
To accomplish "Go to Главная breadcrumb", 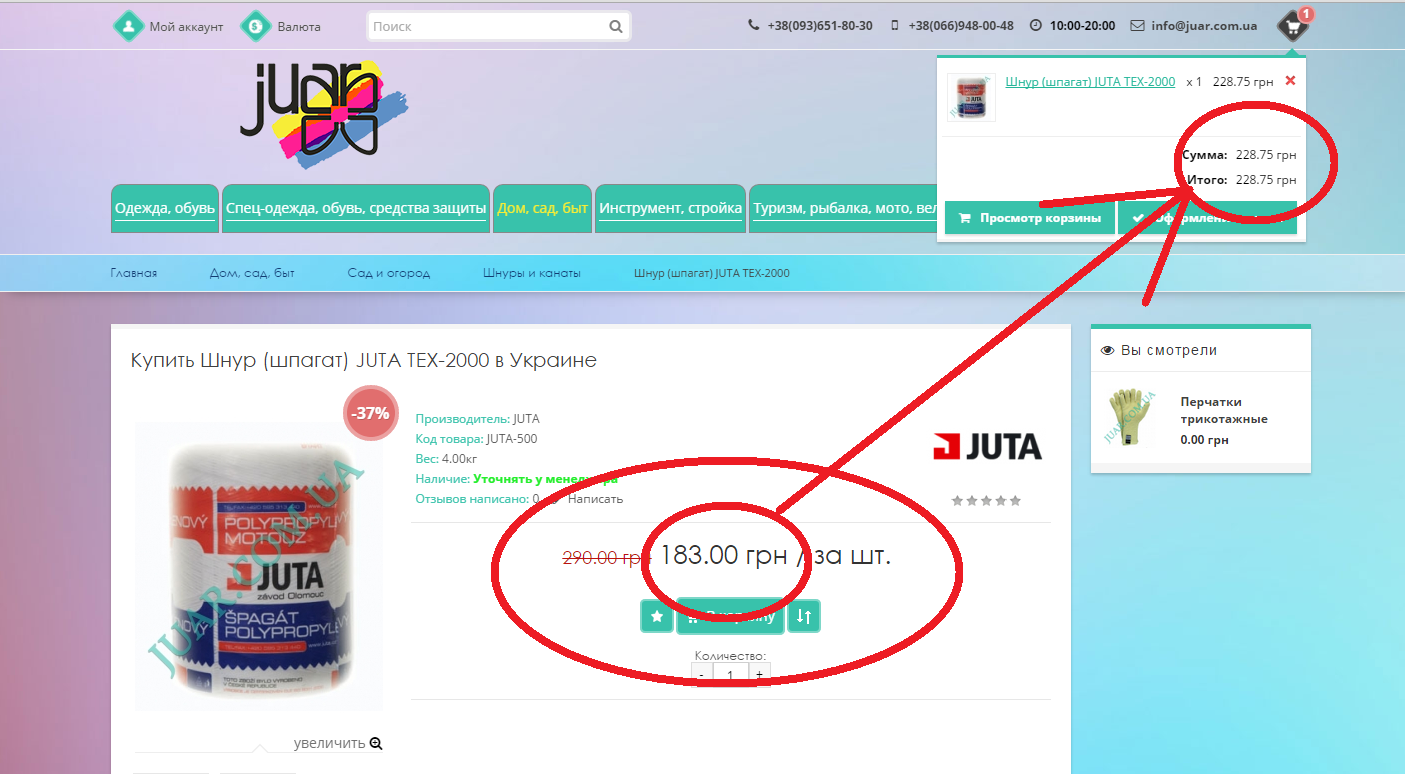I will point(134,273).
